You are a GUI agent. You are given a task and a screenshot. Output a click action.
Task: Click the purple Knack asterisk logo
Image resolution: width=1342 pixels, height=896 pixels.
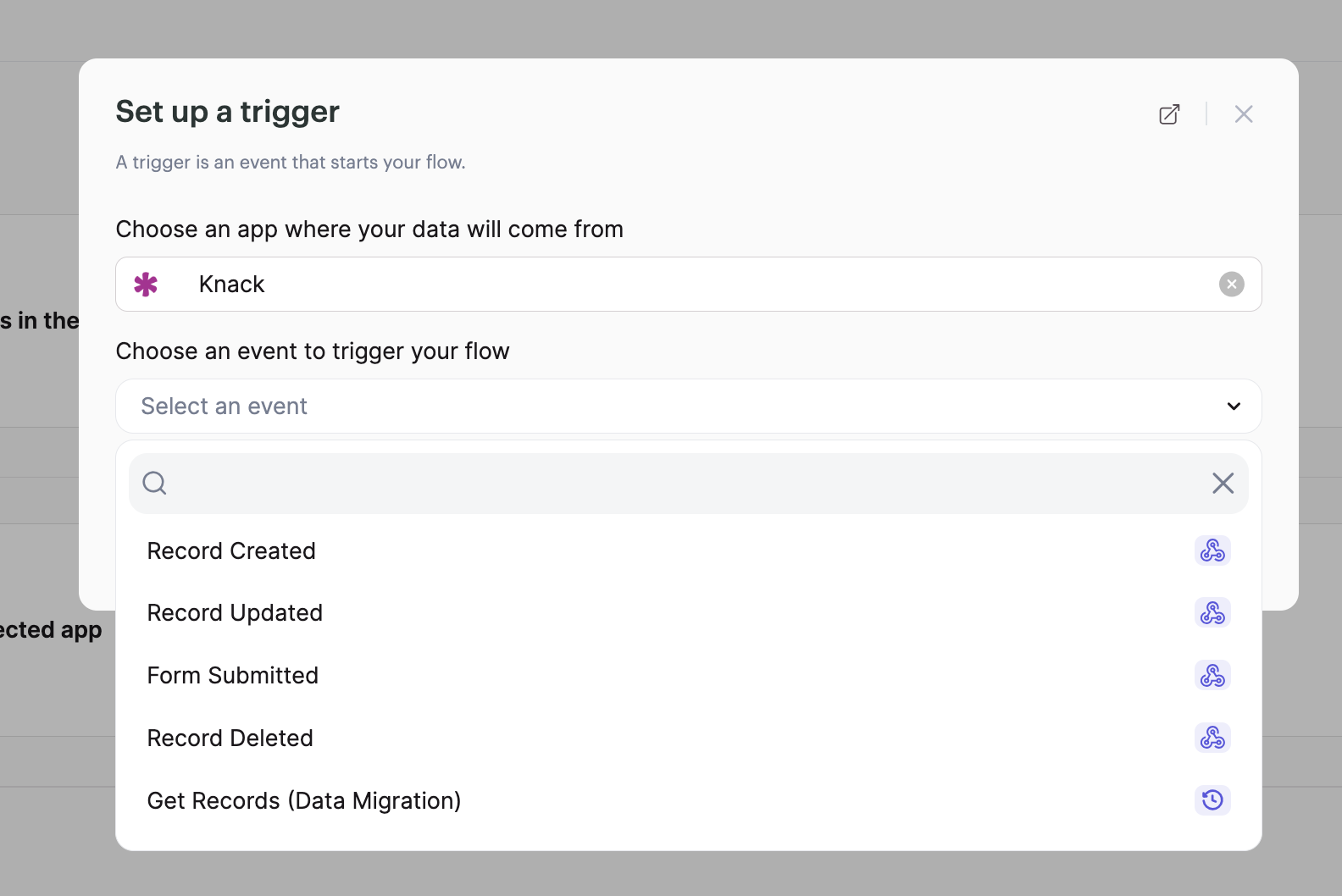146,285
